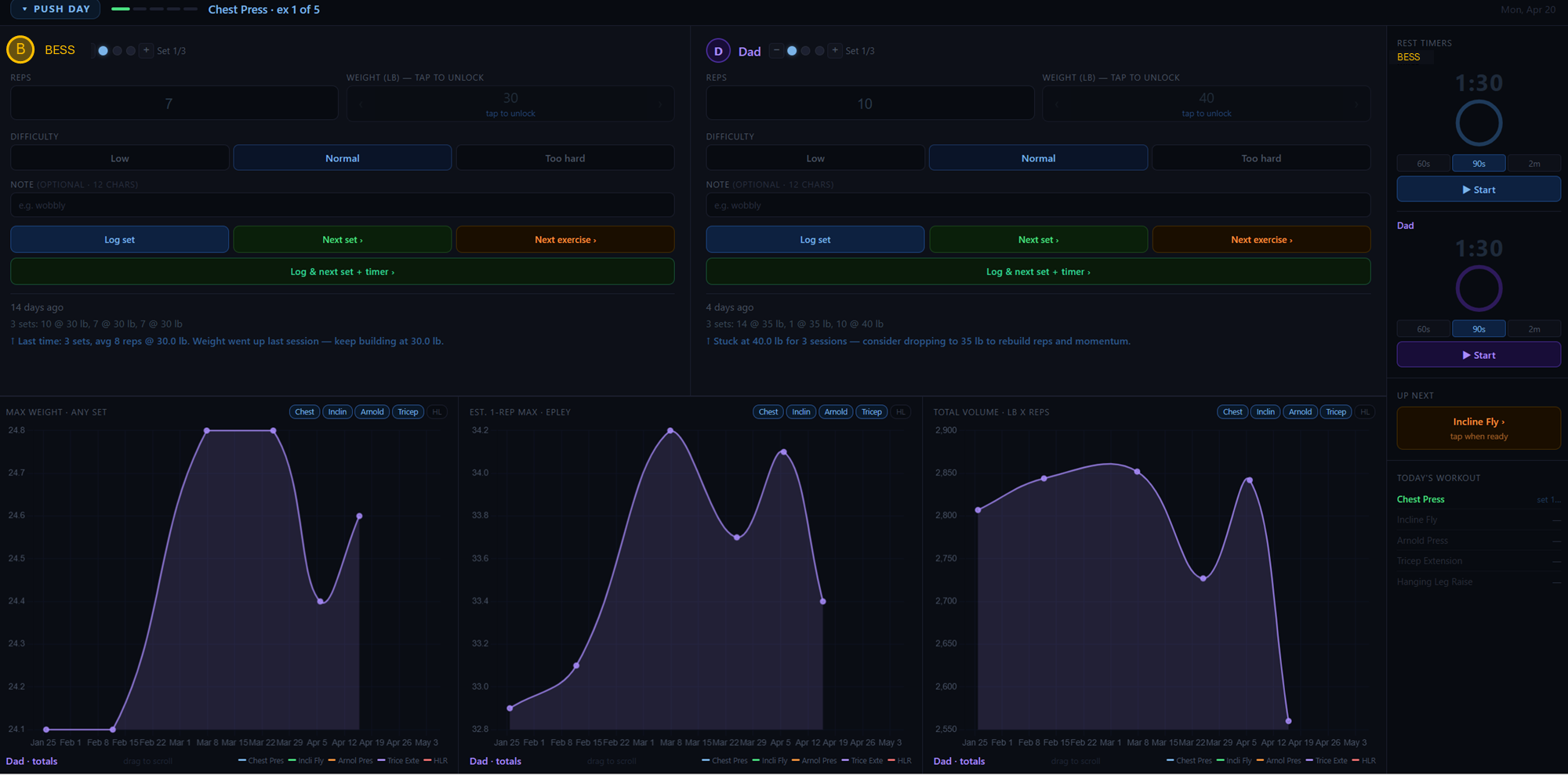Increase Bess's weight with right chevron

(x=660, y=103)
